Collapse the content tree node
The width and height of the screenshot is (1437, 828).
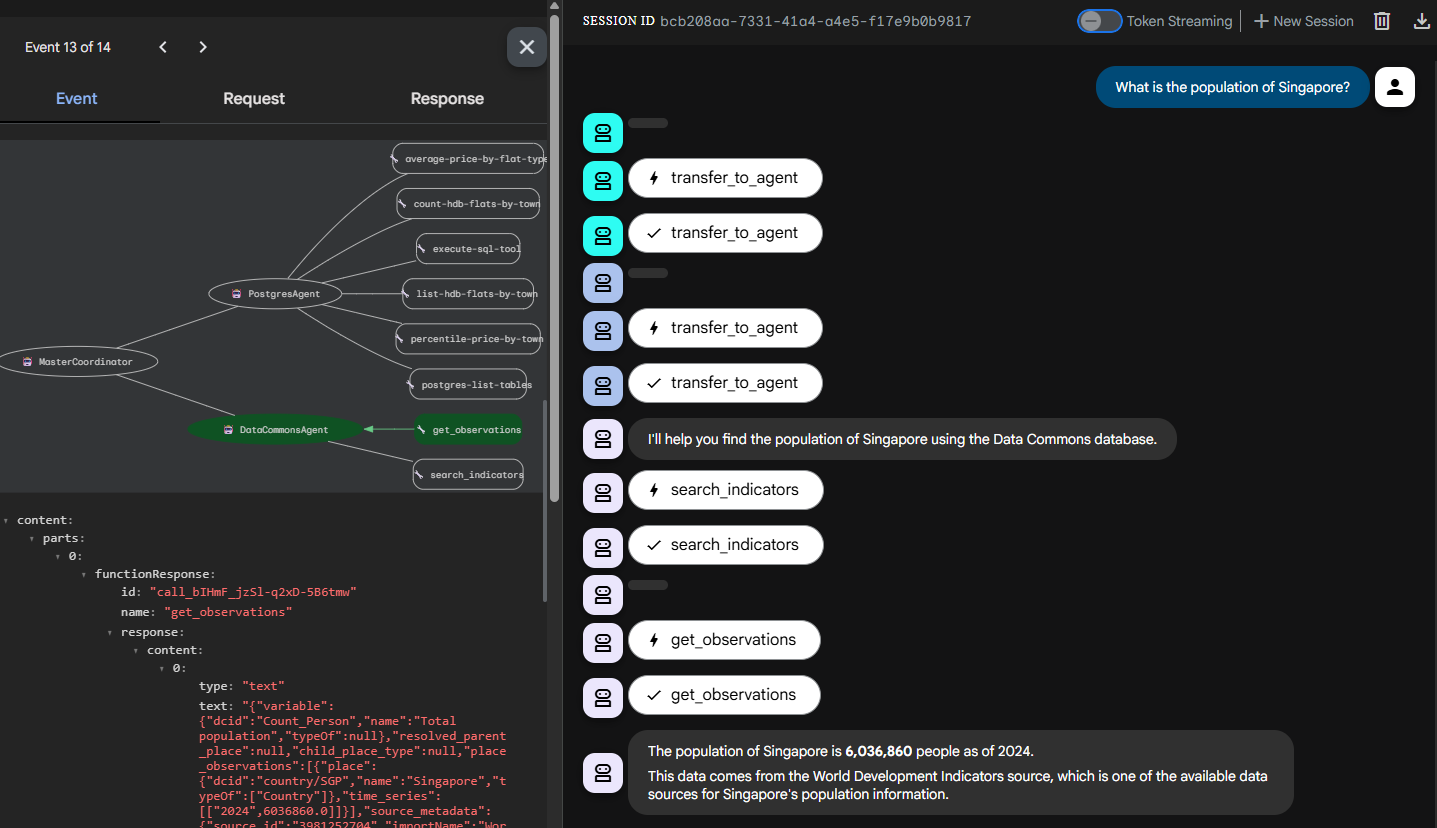(6, 521)
